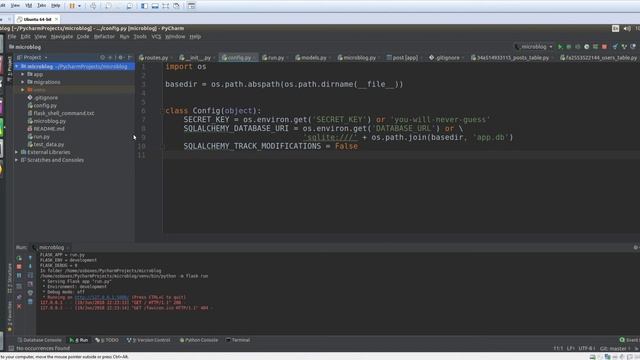
Task: Click the Project panel locate-file target icon
Action: tap(102, 58)
